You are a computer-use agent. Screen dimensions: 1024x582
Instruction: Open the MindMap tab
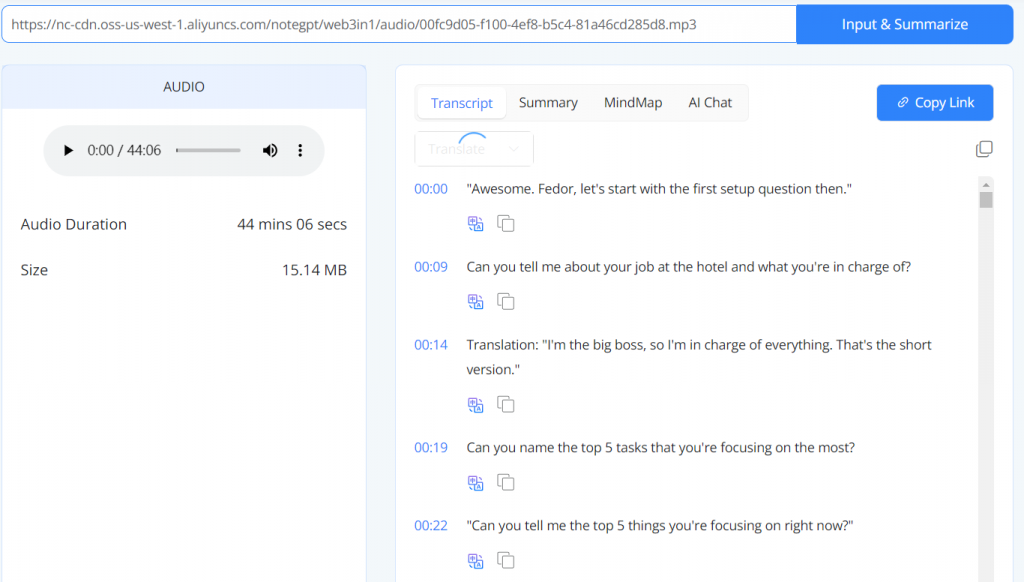pyautogui.click(x=632, y=102)
